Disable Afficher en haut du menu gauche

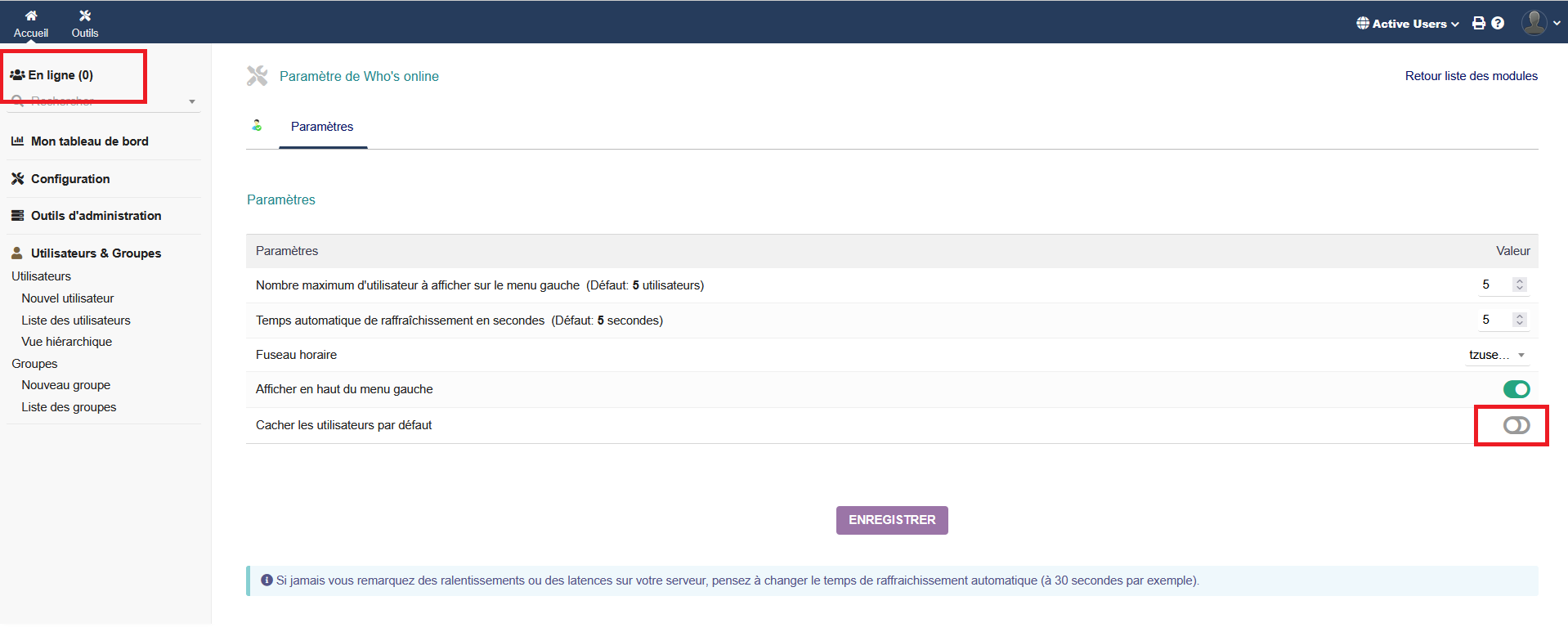[x=1516, y=389]
